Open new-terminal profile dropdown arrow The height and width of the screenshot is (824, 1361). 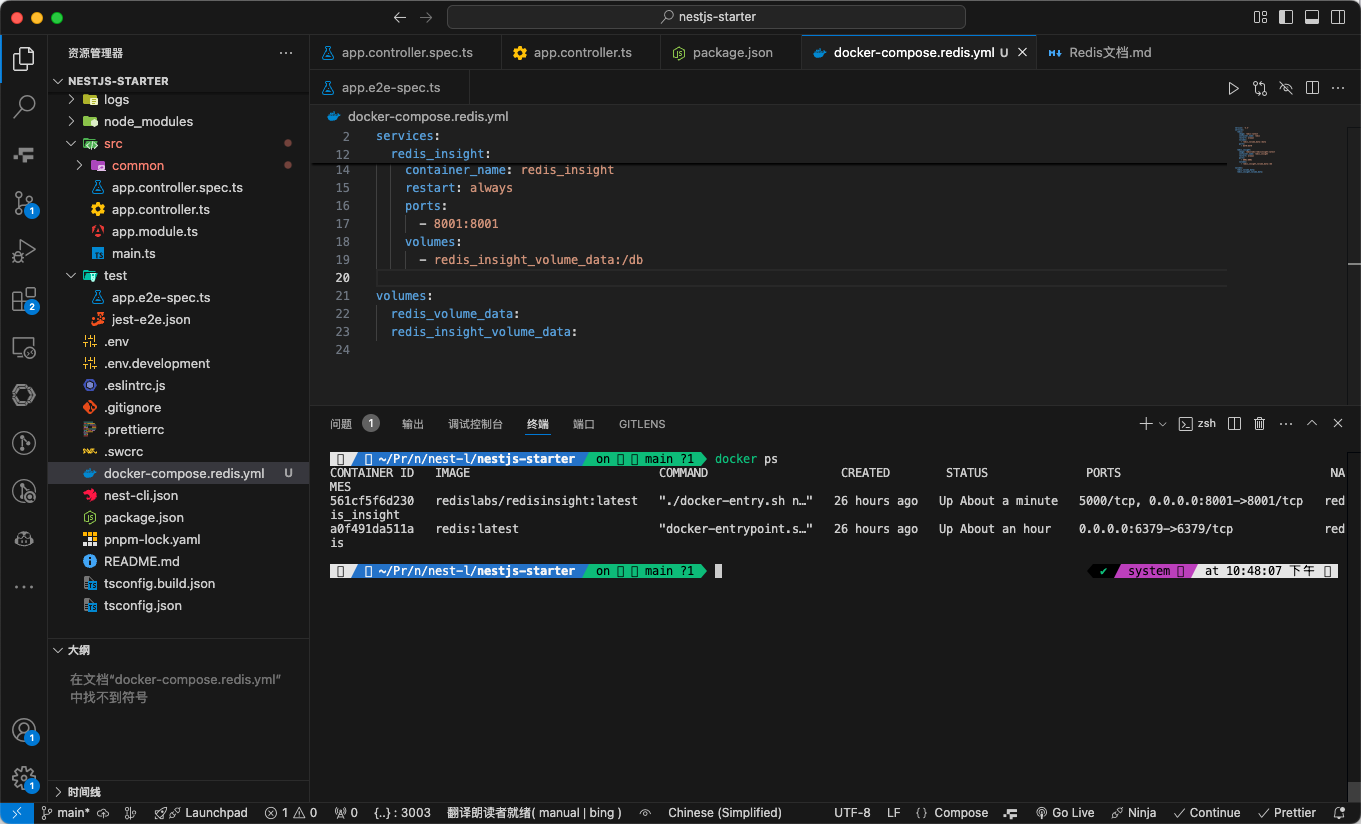pos(1162,424)
